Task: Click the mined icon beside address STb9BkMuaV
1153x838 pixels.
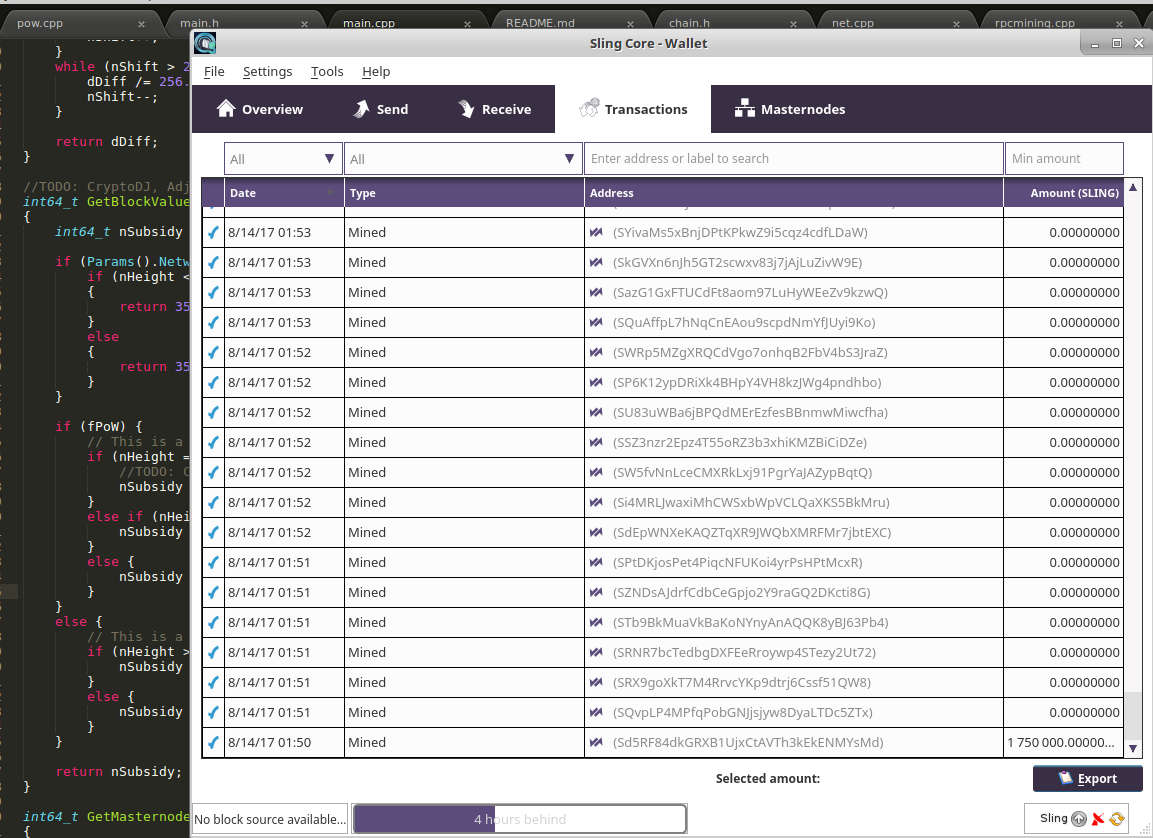Action: coord(596,623)
